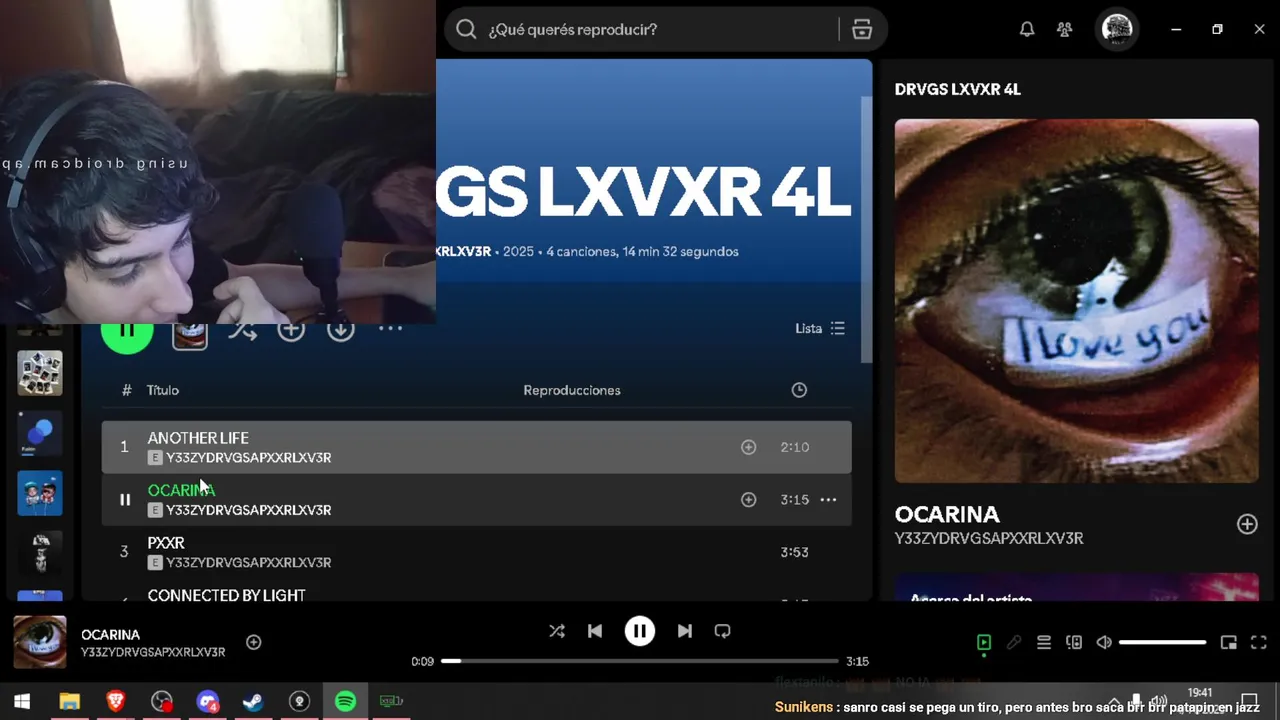This screenshot has height=720, width=1280.
Task: Open Friend Activity icon
Action: tap(1065, 29)
